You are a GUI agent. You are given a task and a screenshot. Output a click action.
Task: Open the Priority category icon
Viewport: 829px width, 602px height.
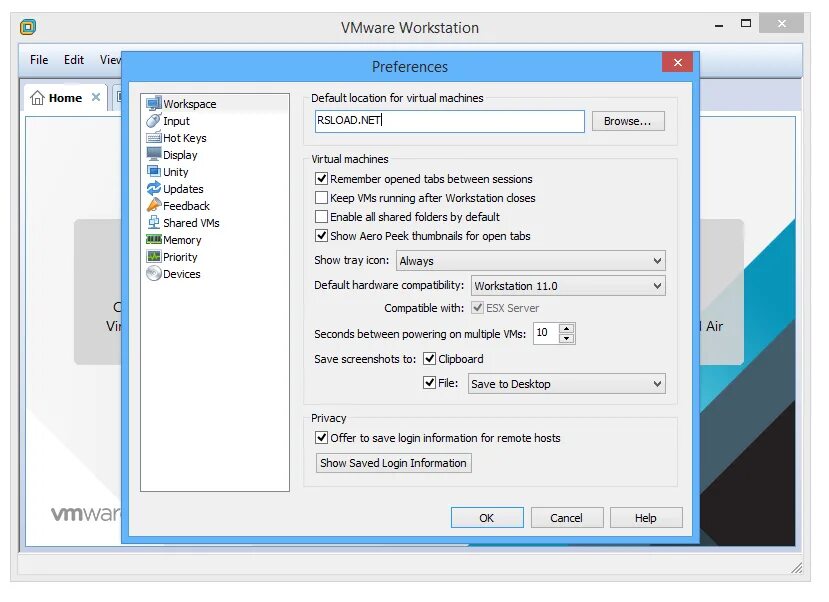[153, 257]
